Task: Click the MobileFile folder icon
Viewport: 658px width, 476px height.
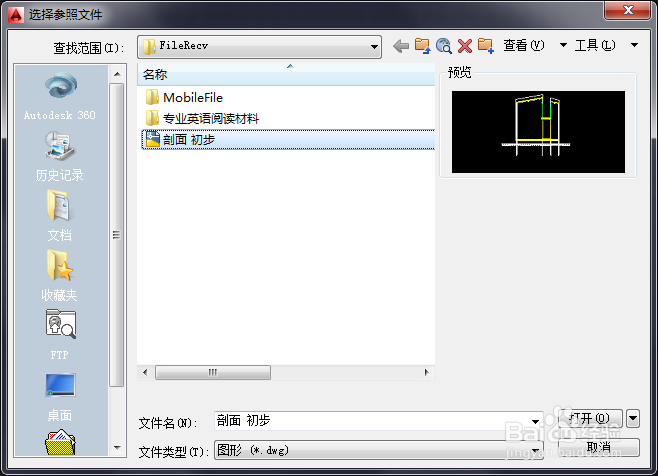Action: [152, 97]
